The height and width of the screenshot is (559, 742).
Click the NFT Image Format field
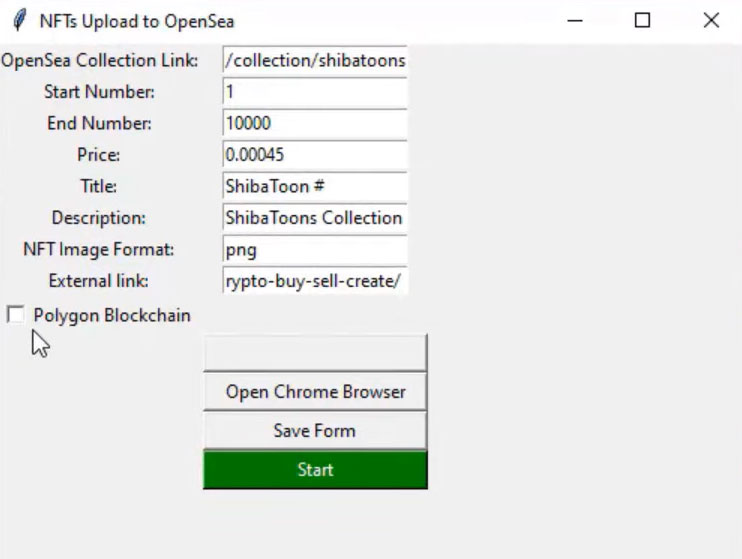315,249
